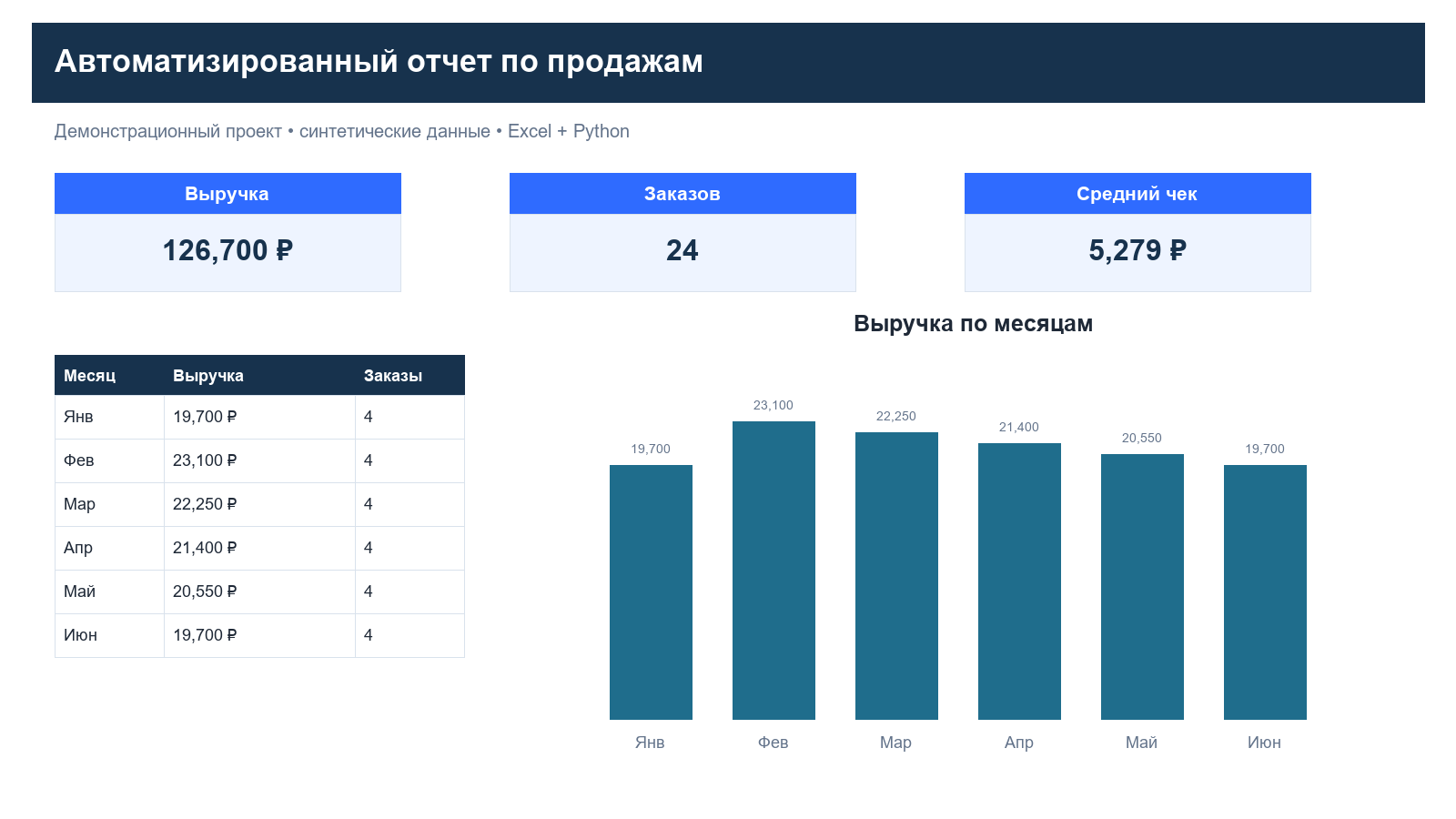Click "19,700 ₽" in the Янв table row
Viewport: 1456px width, 819px height.
[259, 417]
